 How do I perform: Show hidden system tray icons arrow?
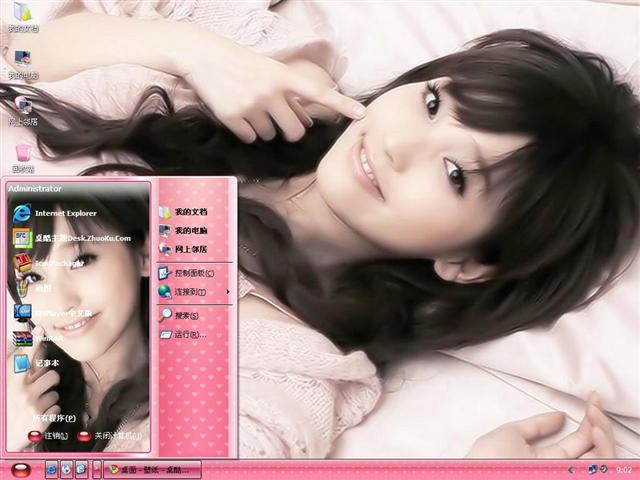pyautogui.click(x=571, y=470)
